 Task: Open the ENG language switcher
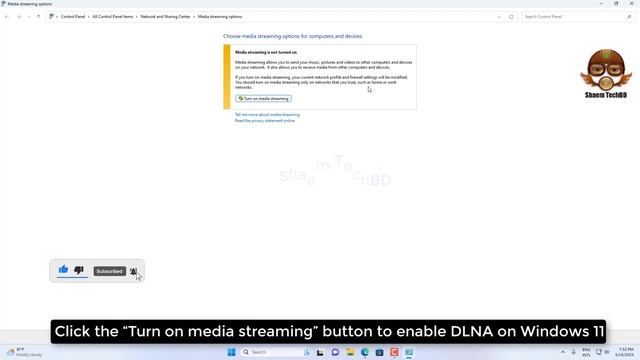coord(586,352)
